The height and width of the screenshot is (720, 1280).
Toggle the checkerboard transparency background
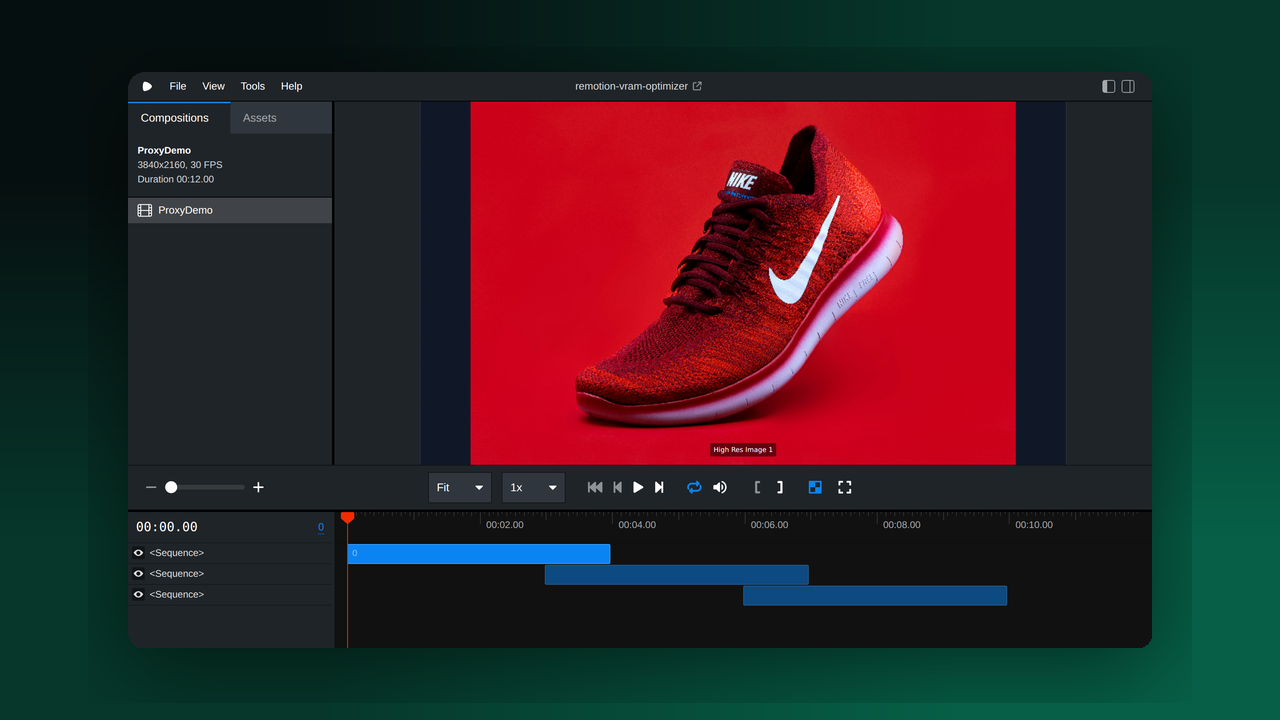pos(815,487)
